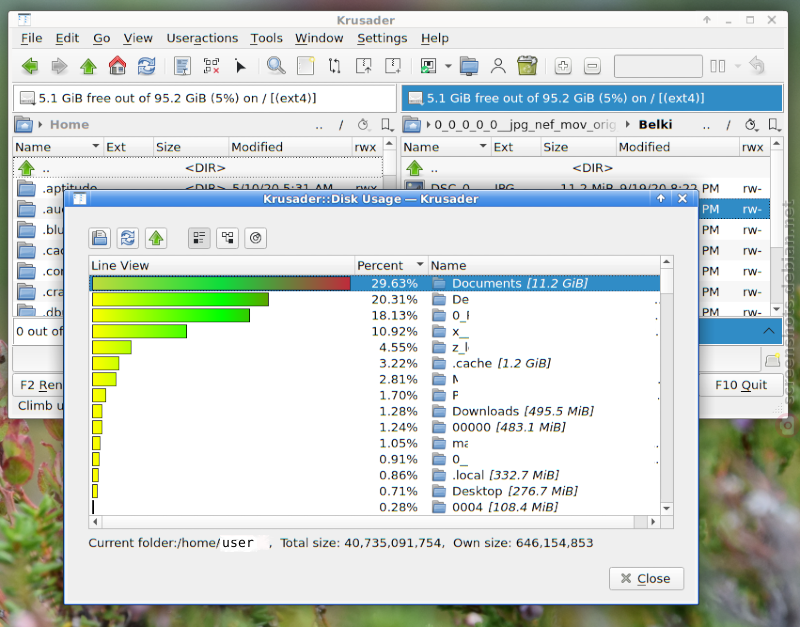Viewport: 800px width, 627px height.
Task: Click the person silhouette toolbar icon
Action: point(498,66)
